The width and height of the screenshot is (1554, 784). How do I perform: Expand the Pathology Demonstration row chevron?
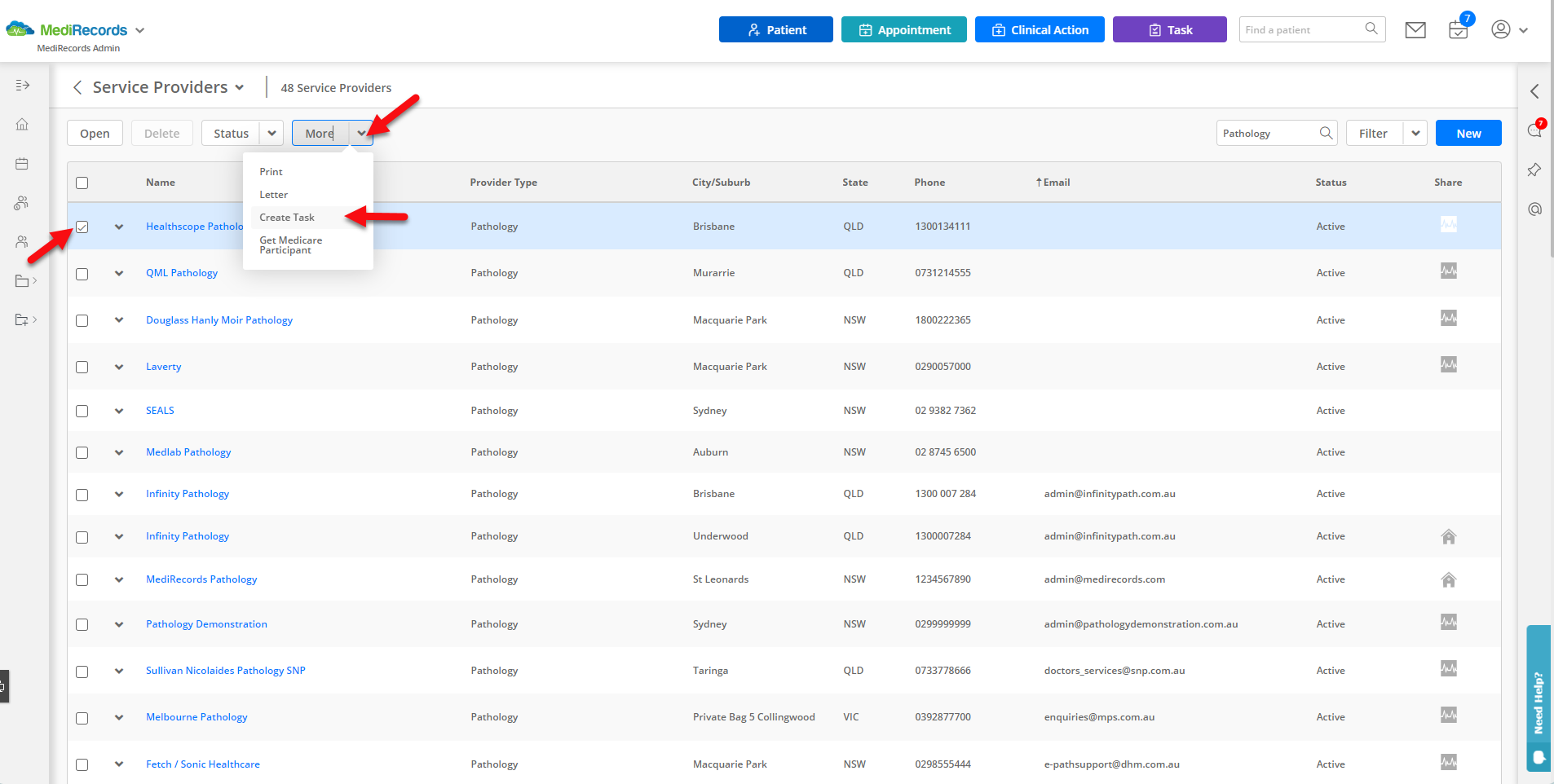pyautogui.click(x=119, y=624)
